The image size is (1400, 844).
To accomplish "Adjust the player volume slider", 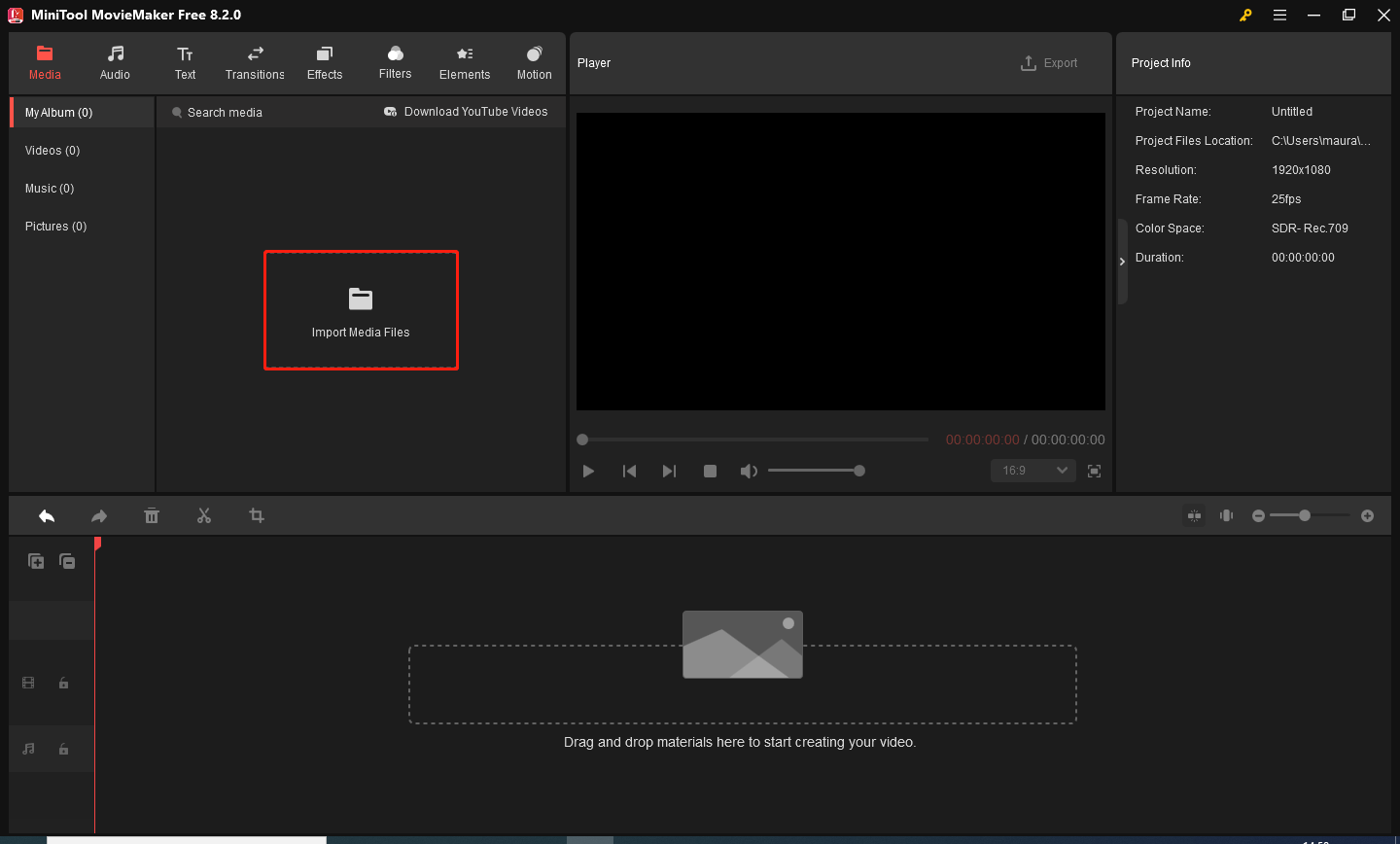I will (x=817, y=471).
